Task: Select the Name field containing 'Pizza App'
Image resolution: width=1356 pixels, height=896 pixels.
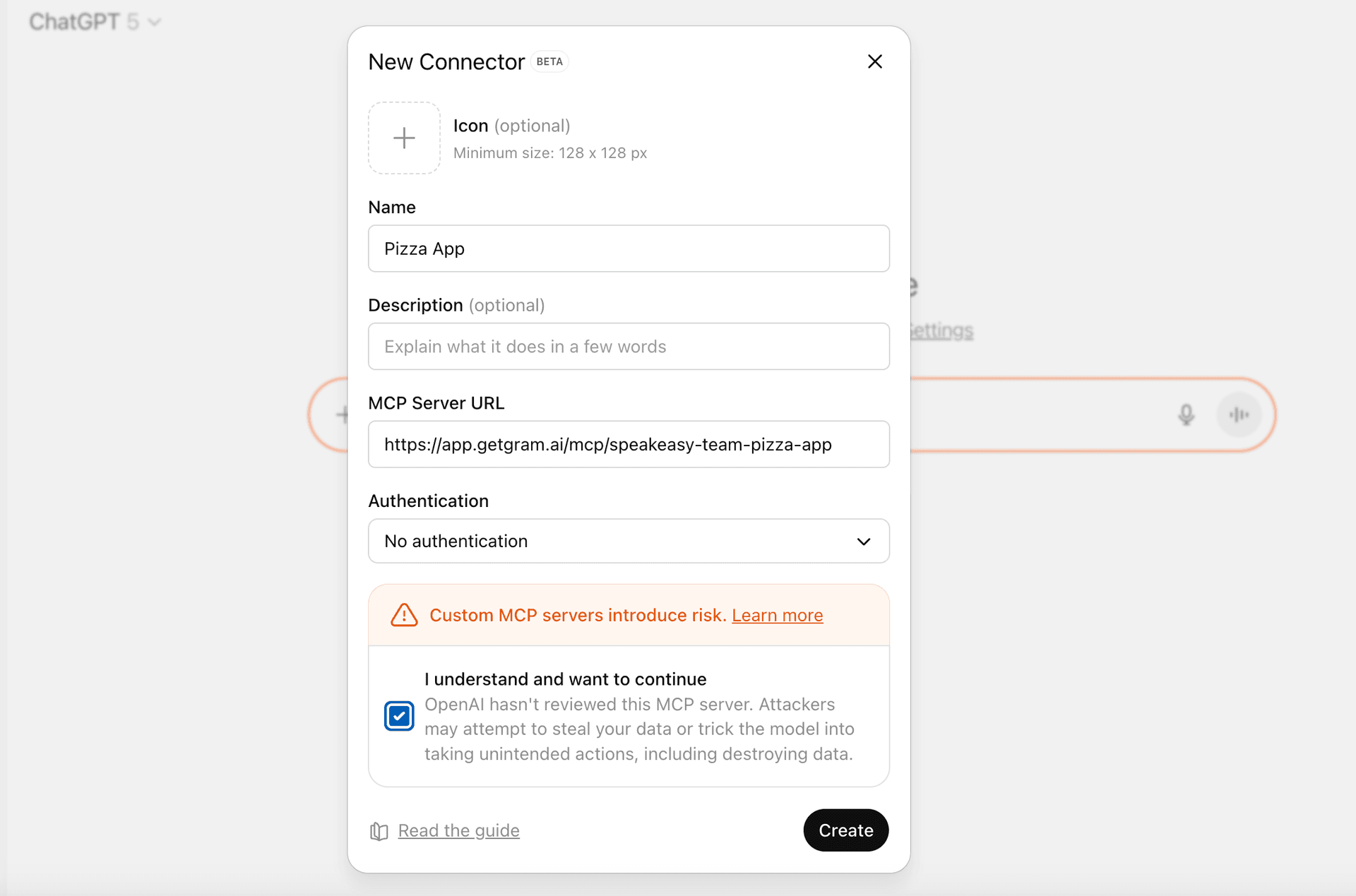Action: (x=629, y=249)
